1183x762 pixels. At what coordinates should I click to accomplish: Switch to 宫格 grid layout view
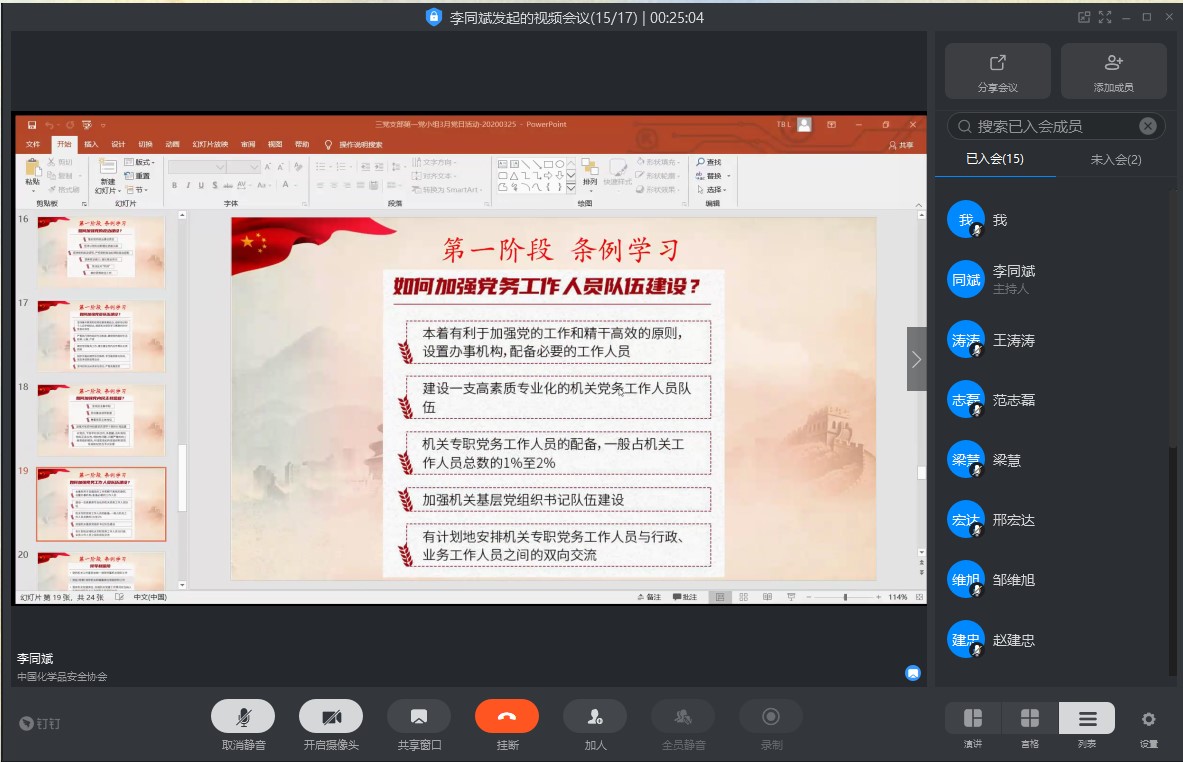click(x=1029, y=718)
